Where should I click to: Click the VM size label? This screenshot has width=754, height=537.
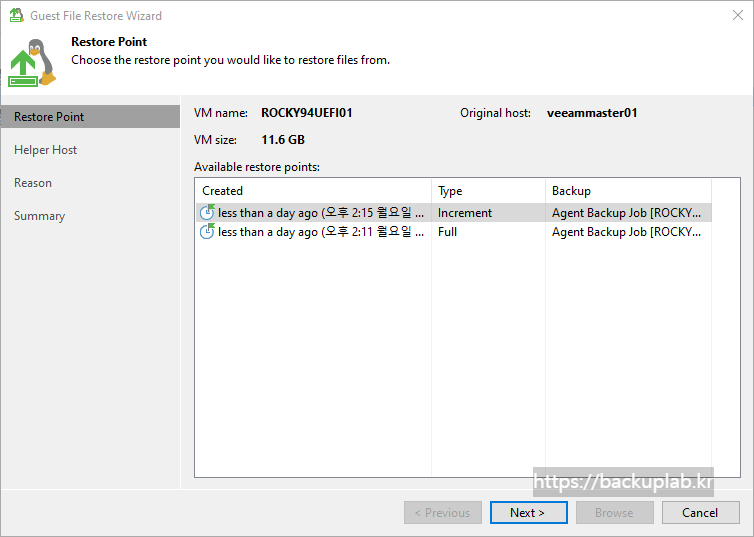click(x=215, y=140)
